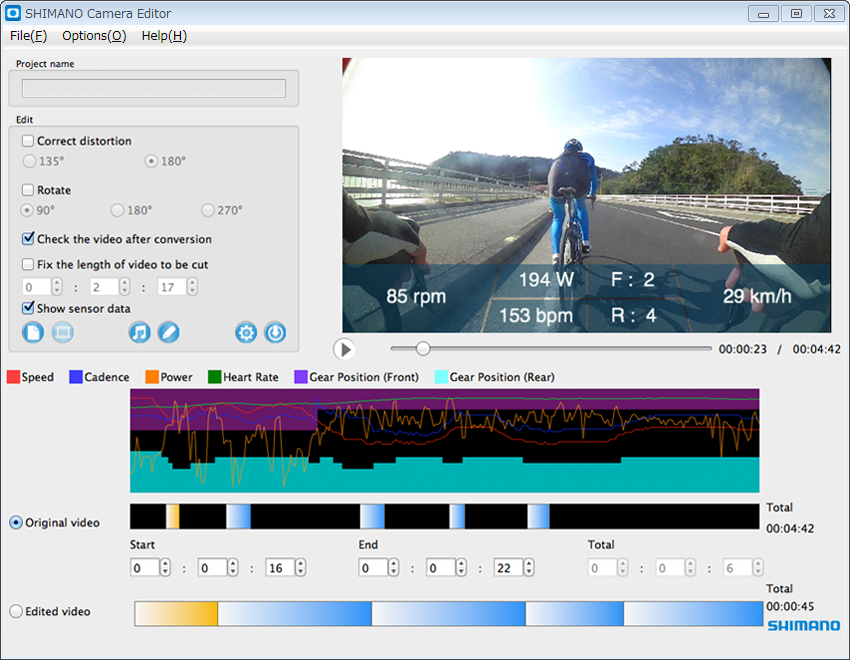Viewport: 850px width, 660px height.
Task: Select the Original video radio button
Action: pos(16,522)
